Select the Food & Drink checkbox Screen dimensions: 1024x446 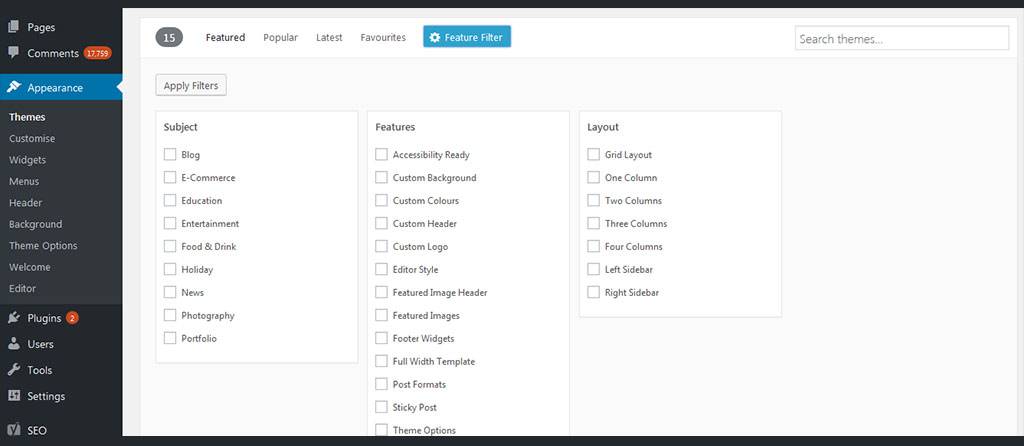[170, 246]
